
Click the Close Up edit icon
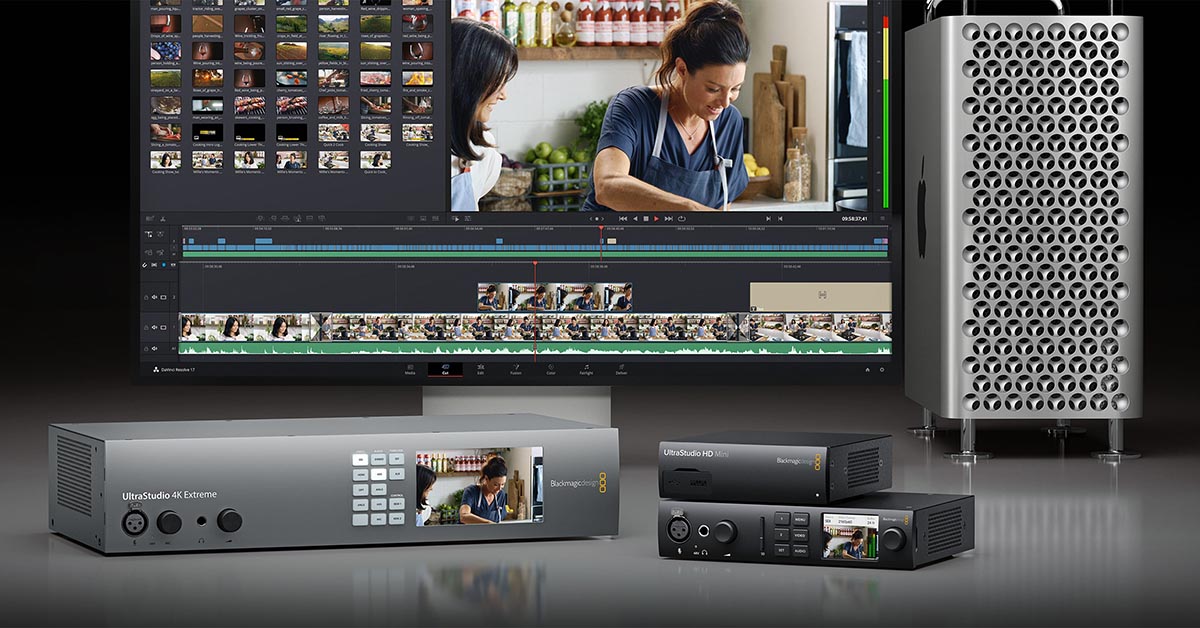[297, 218]
